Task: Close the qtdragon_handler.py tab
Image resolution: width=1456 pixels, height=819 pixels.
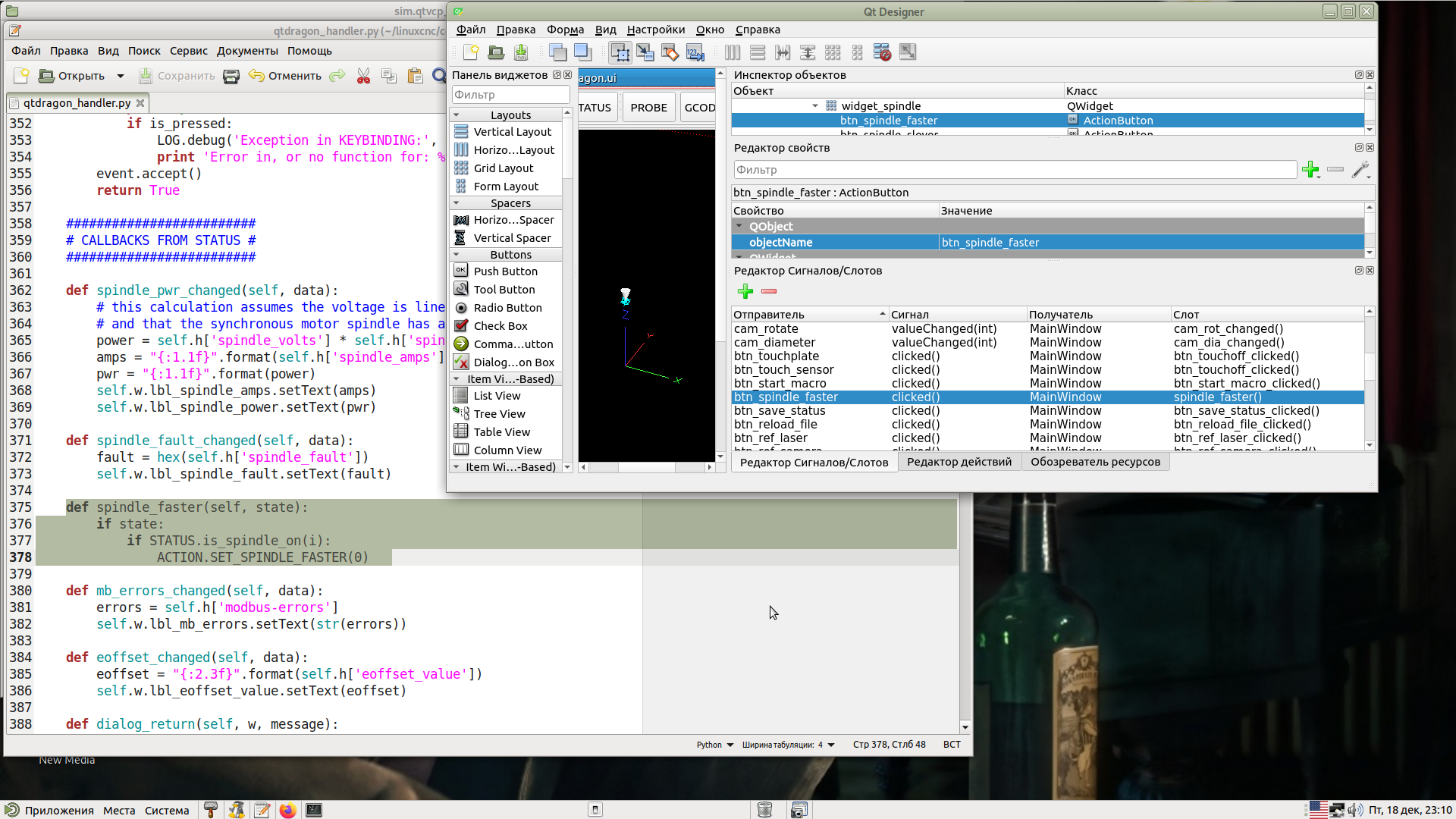Action: 140,103
